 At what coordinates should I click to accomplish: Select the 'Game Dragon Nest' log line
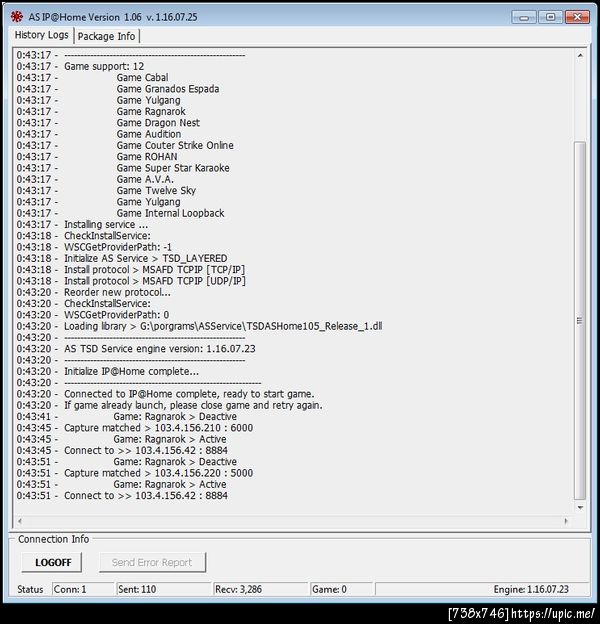[x=108, y=123]
